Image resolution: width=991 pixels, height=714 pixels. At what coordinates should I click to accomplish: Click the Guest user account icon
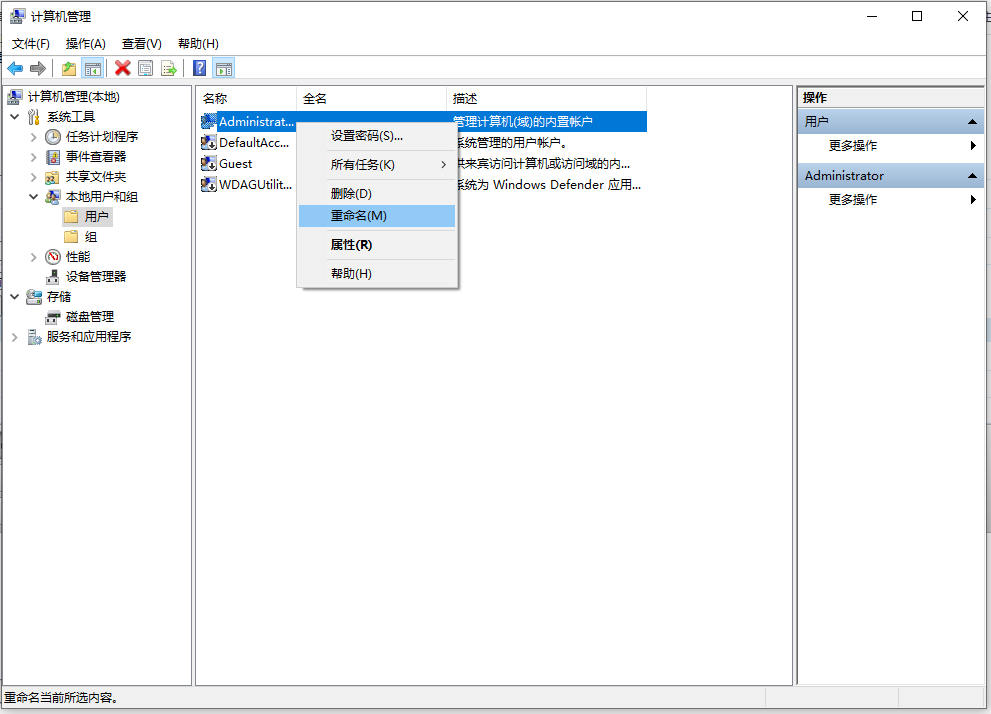click(x=209, y=164)
